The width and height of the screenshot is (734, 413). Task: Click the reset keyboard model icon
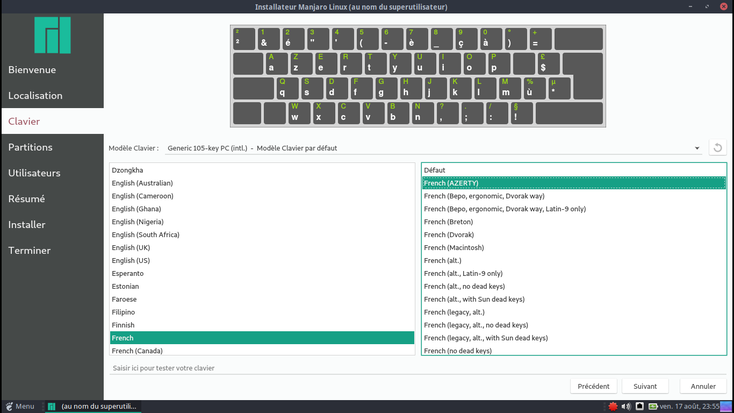(717, 148)
